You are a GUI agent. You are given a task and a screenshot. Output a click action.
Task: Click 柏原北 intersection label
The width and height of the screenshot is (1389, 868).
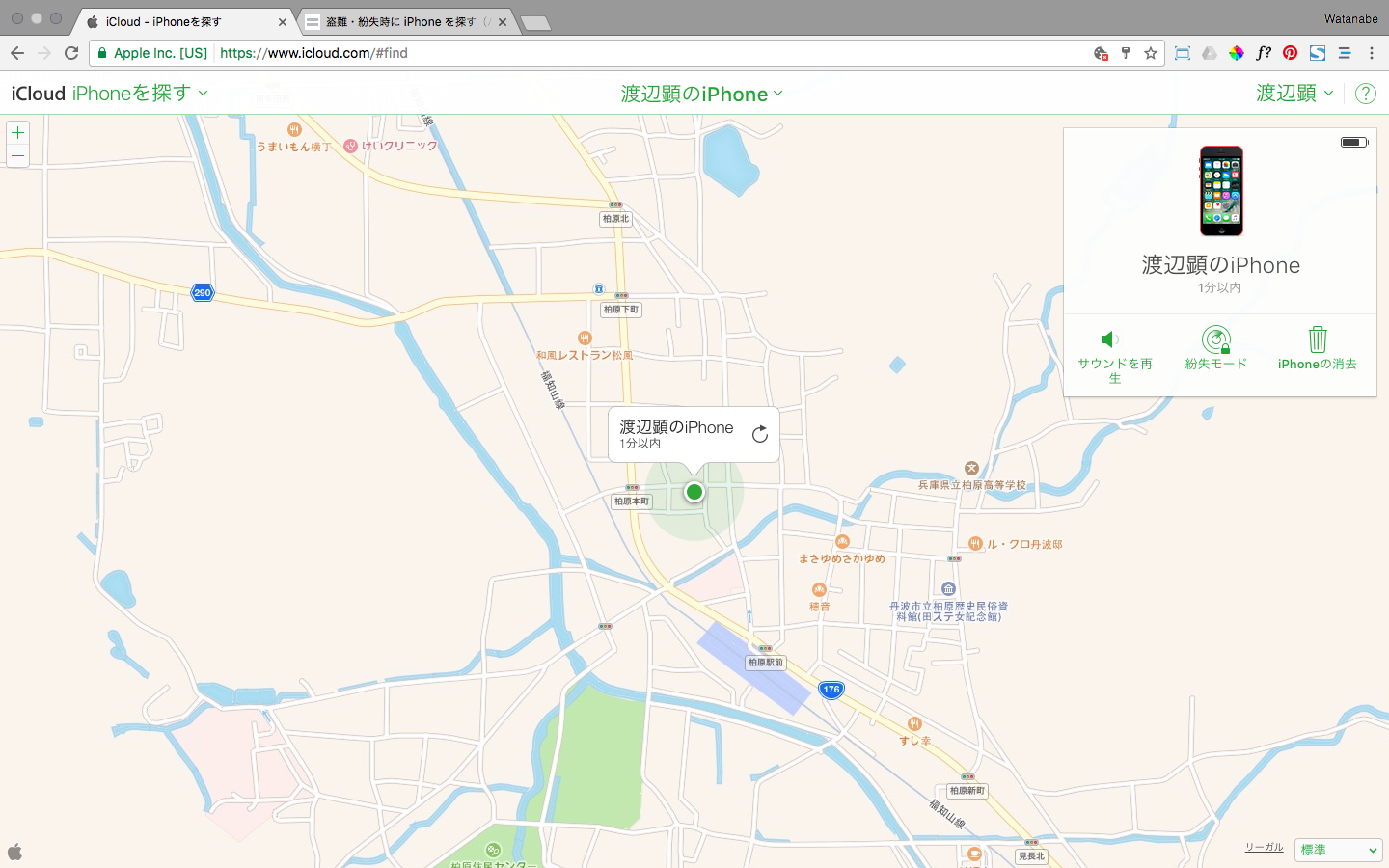pyautogui.click(x=615, y=219)
